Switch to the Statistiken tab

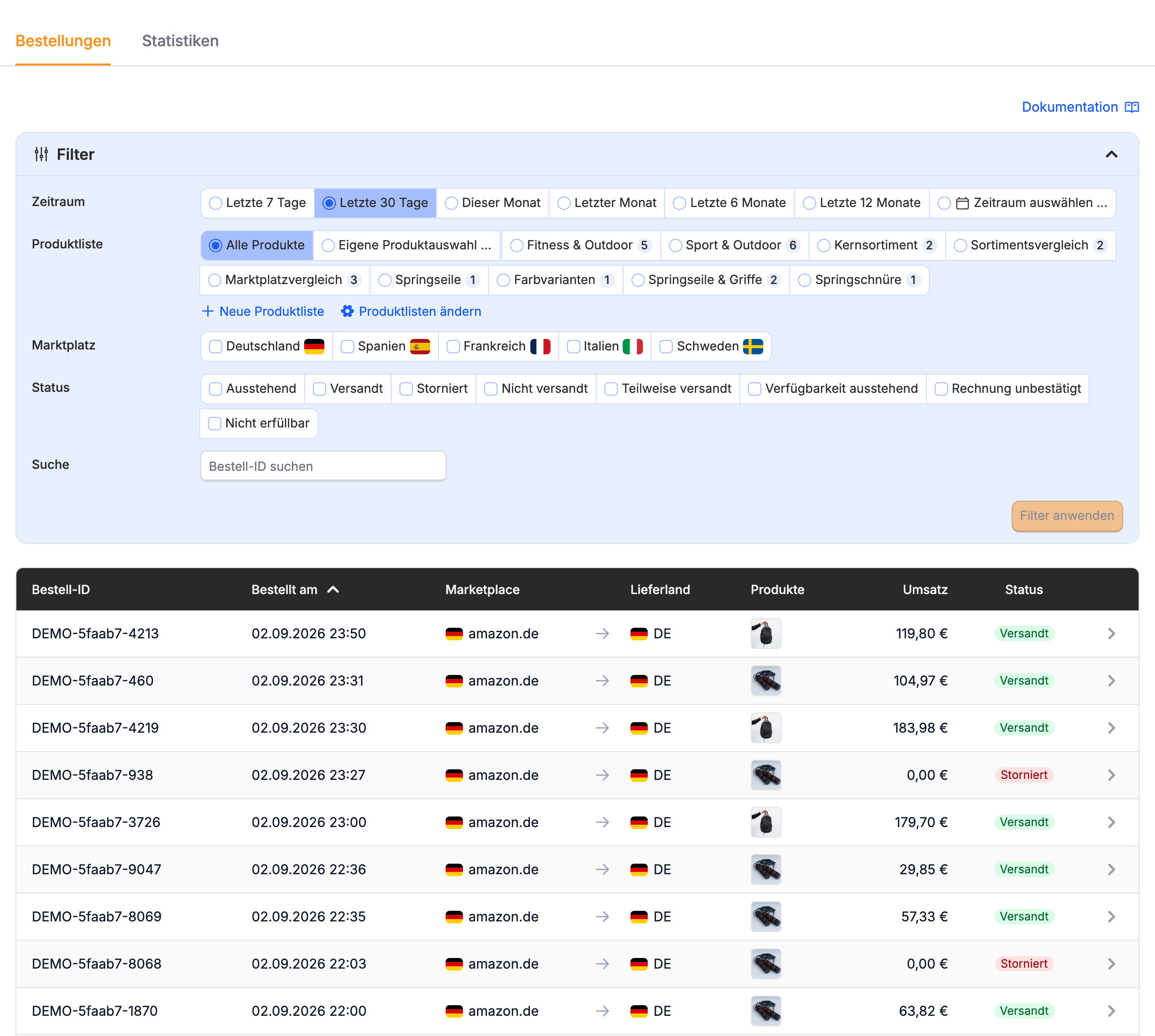click(x=180, y=41)
